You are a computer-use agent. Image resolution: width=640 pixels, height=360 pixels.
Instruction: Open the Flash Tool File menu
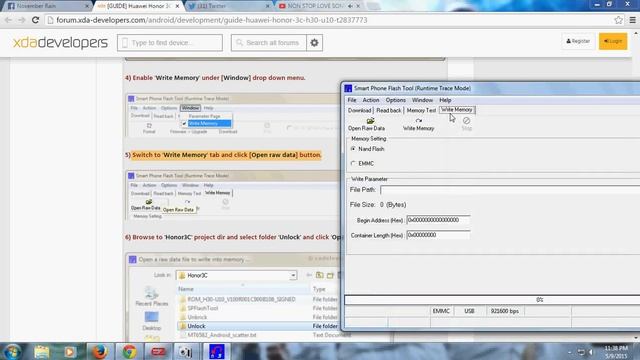click(352, 100)
